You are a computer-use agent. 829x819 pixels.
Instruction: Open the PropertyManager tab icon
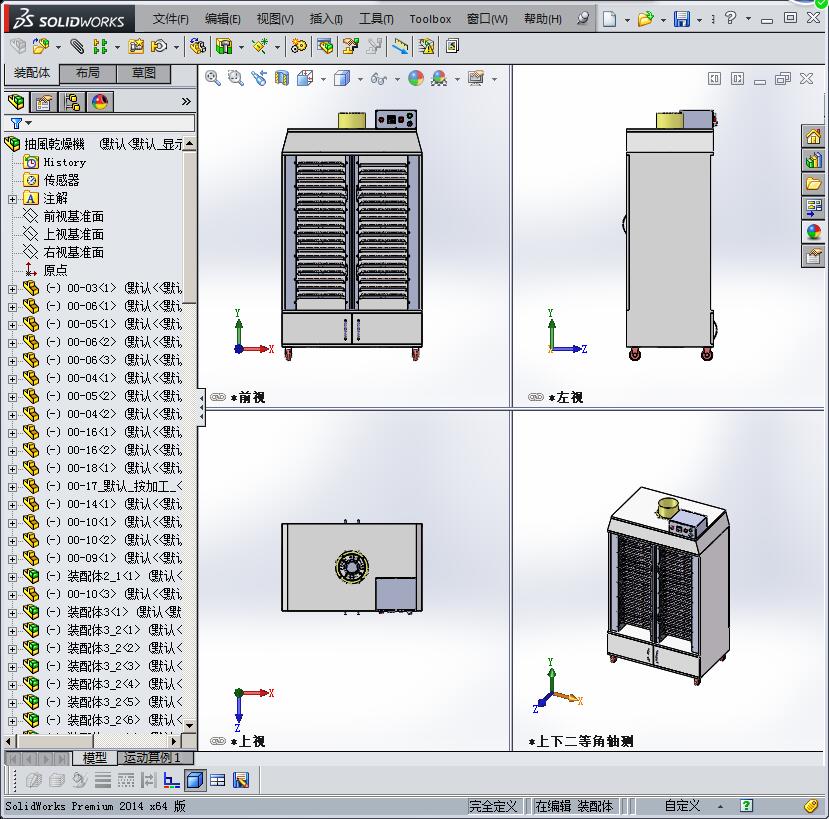coord(44,102)
